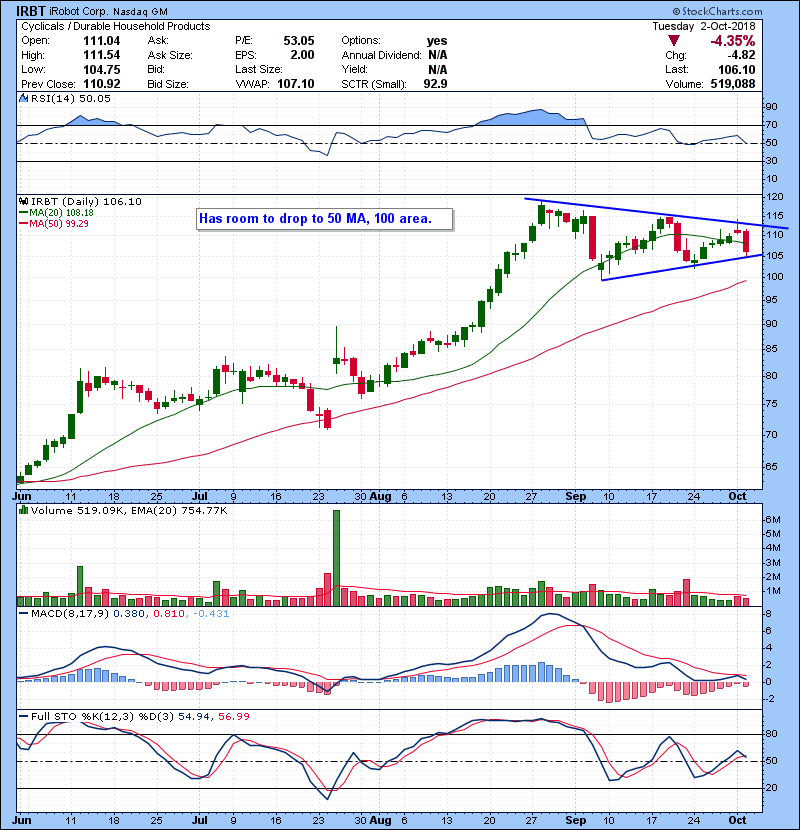Image resolution: width=800 pixels, height=830 pixels.
Task: Select the SCTR (Small) value 92.9
Action: coord(435,84)
